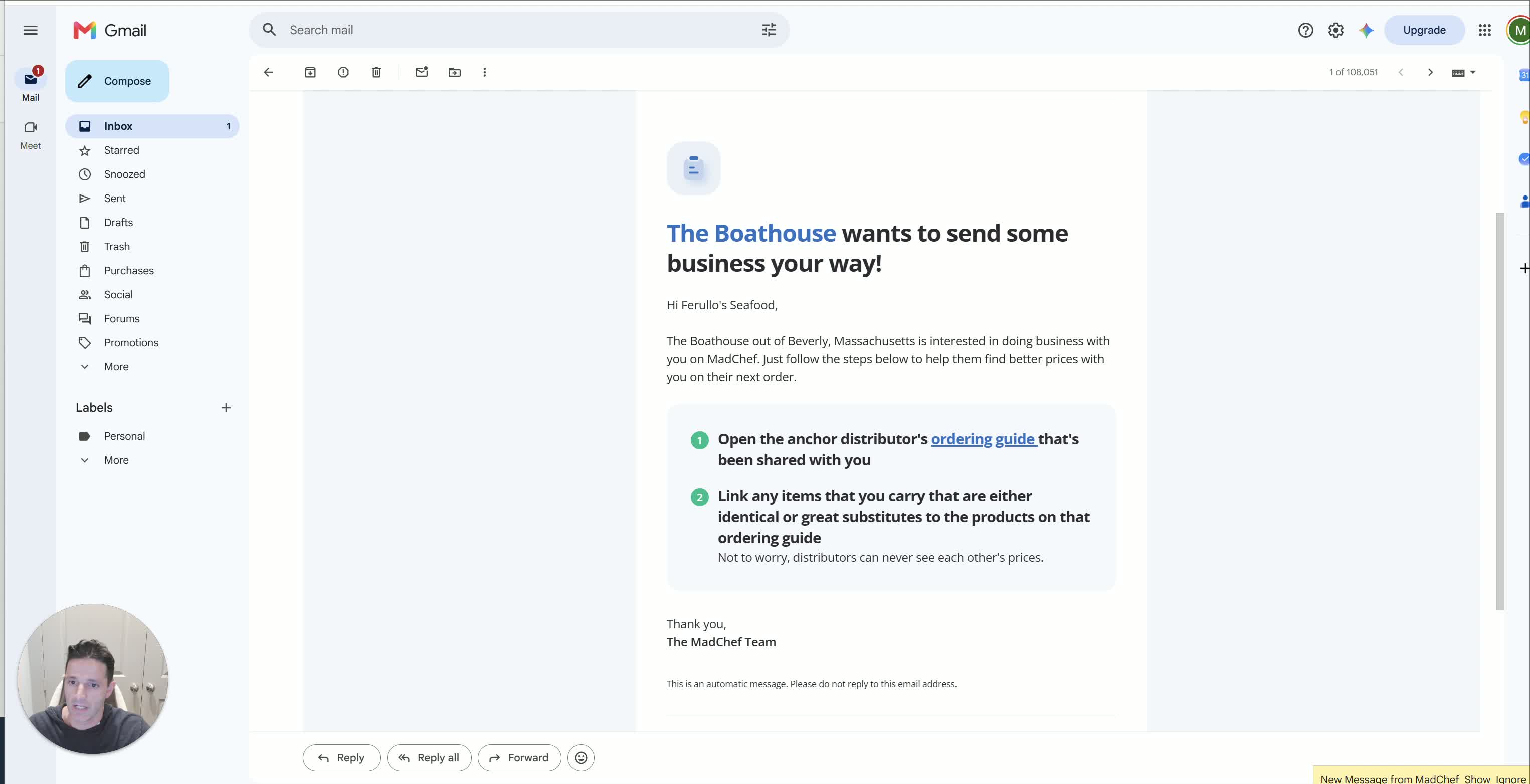Click the Get add-ons plus icon
This screenshot has height=784, width=1530.
pyautogui.click(x=1524, y=269)
